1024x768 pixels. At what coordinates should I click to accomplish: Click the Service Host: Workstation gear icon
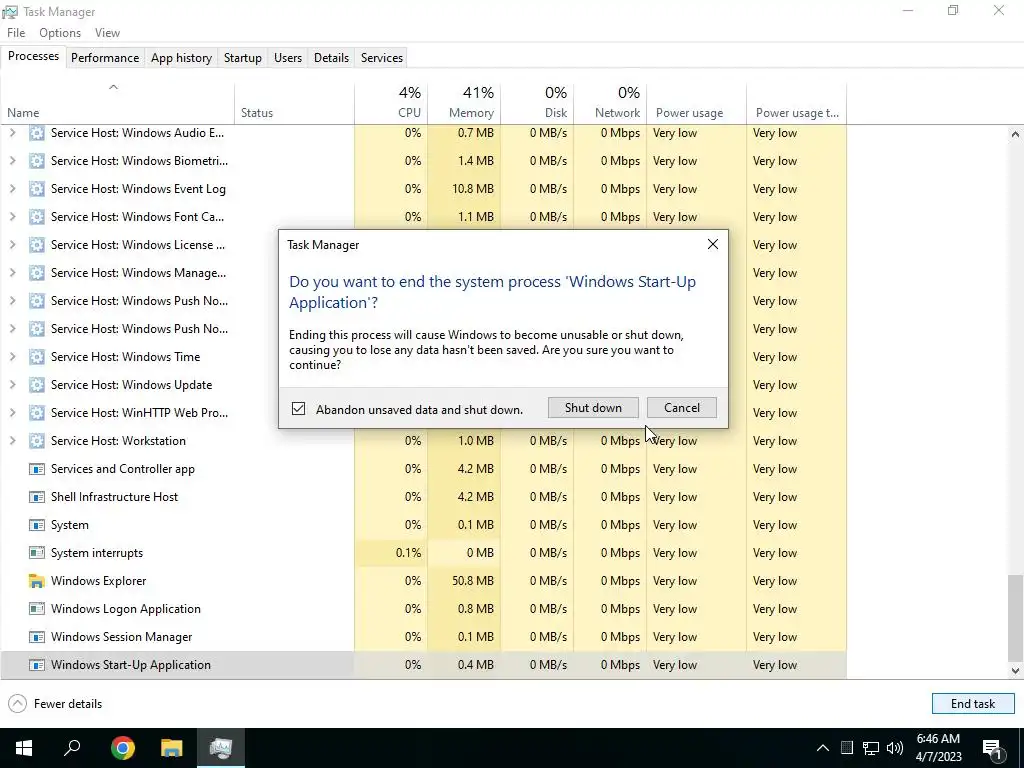click(x=37, y=441)
